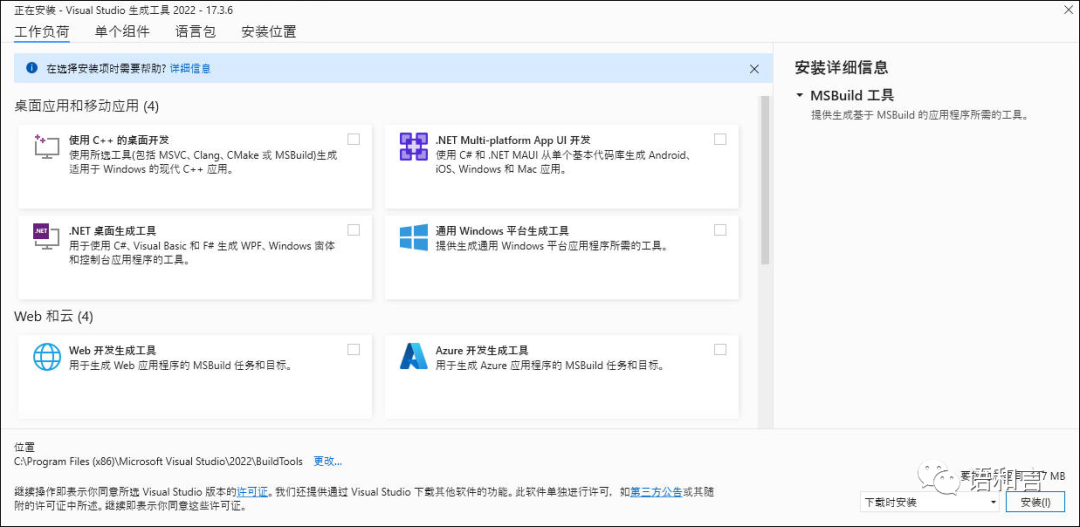
Task: Dismiss the help banner with X
Action: click(754, 69)
